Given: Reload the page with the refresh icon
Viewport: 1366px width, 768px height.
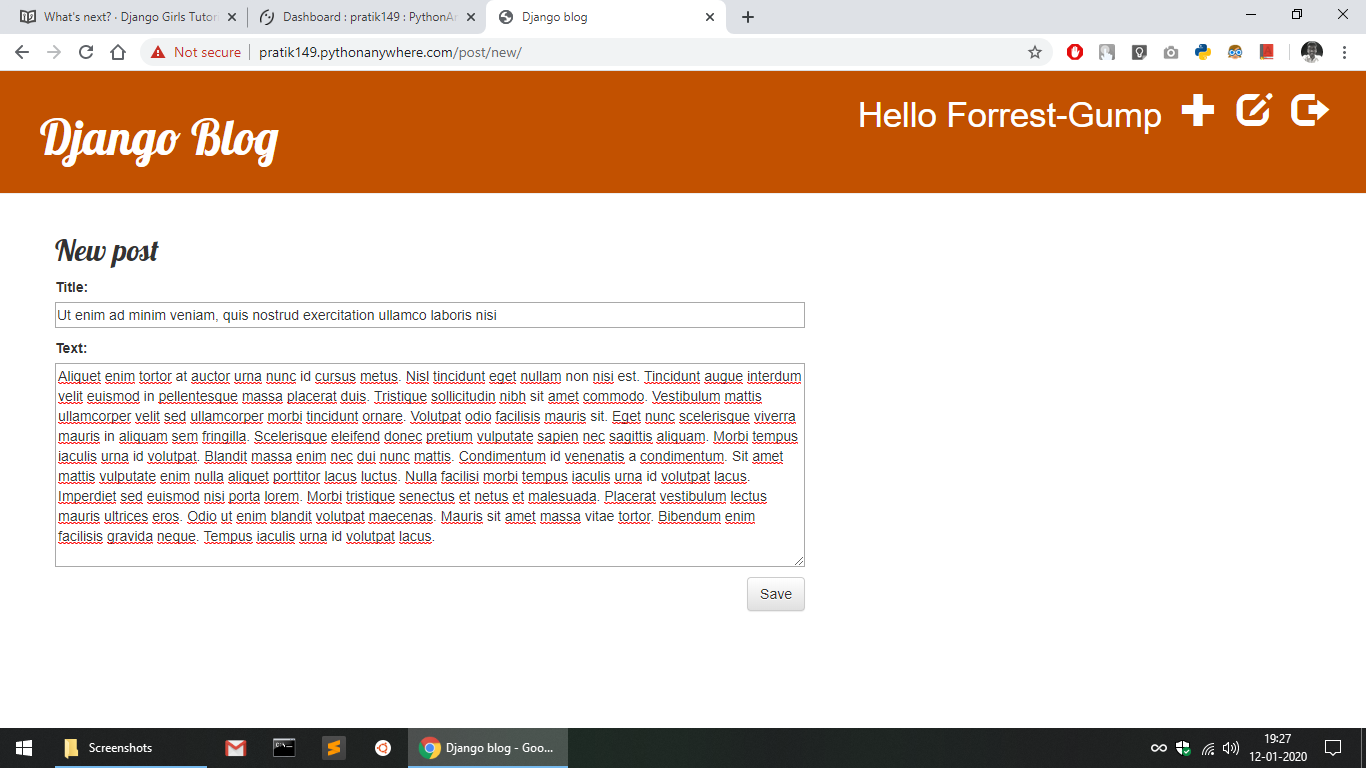Looking at the screenshot, I should point(86,52).
